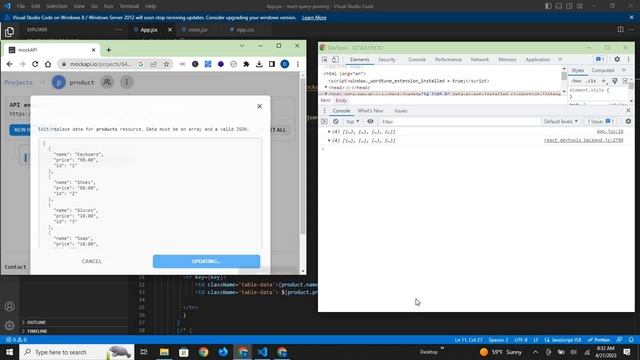
Task: Open the DevTools Application tab
Action: tap(538, 60)
